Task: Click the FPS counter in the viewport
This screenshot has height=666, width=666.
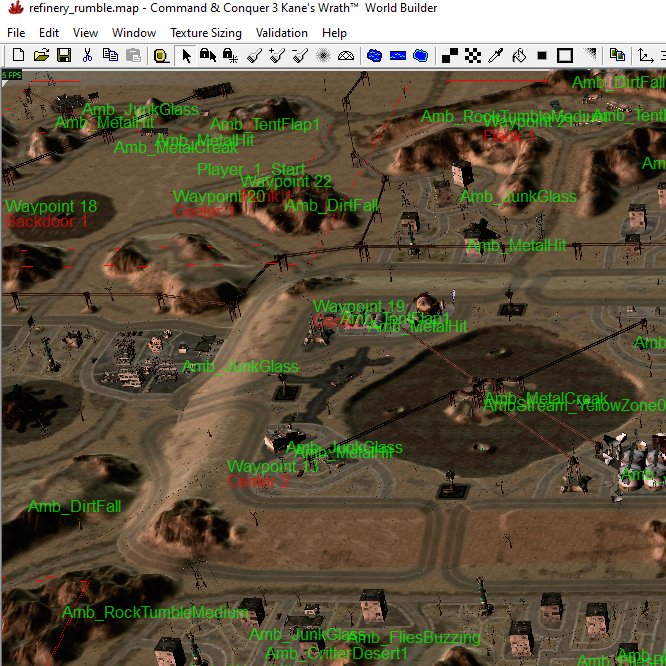Action: pyautogui.click(x=11, y=76)
